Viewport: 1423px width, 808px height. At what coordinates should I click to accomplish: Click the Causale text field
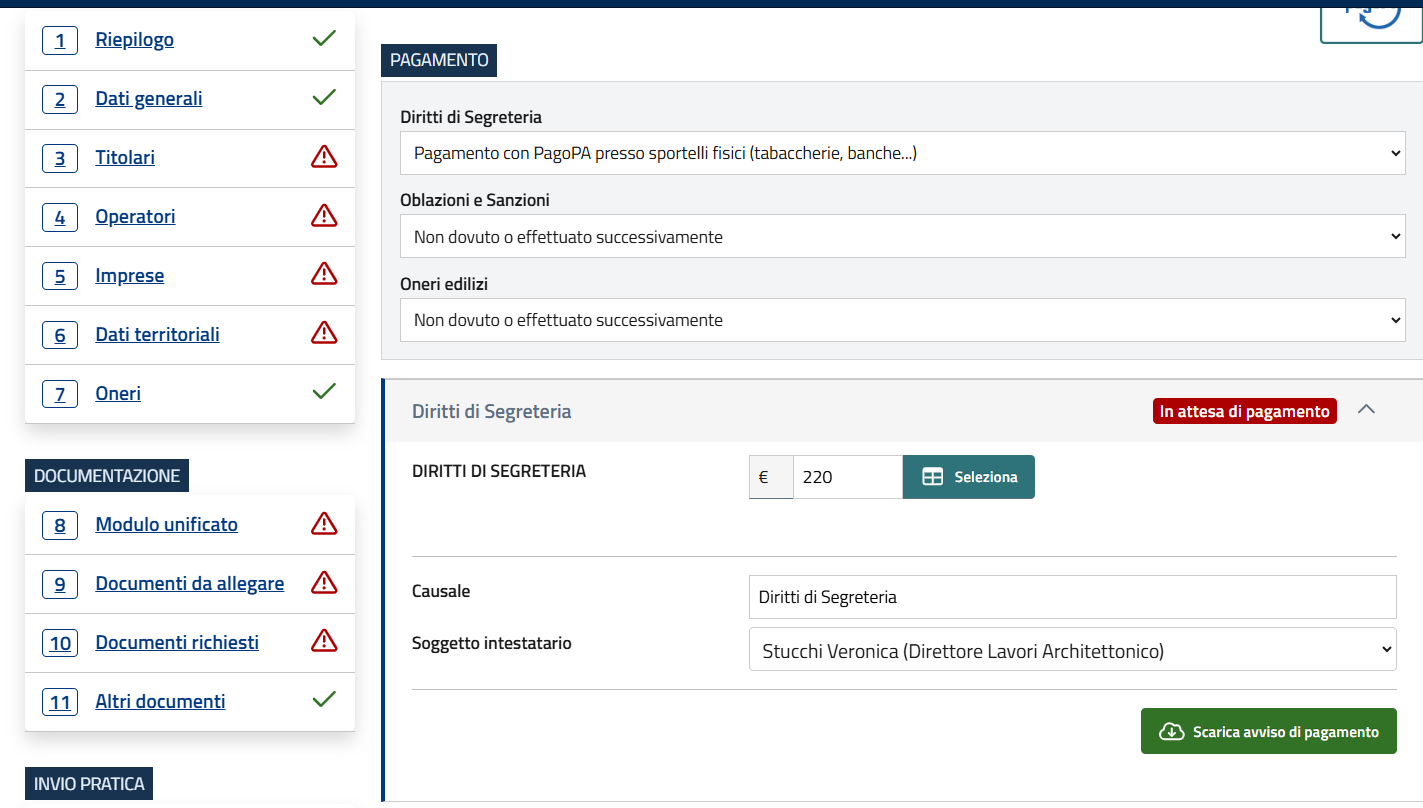tap(1072, 597)
